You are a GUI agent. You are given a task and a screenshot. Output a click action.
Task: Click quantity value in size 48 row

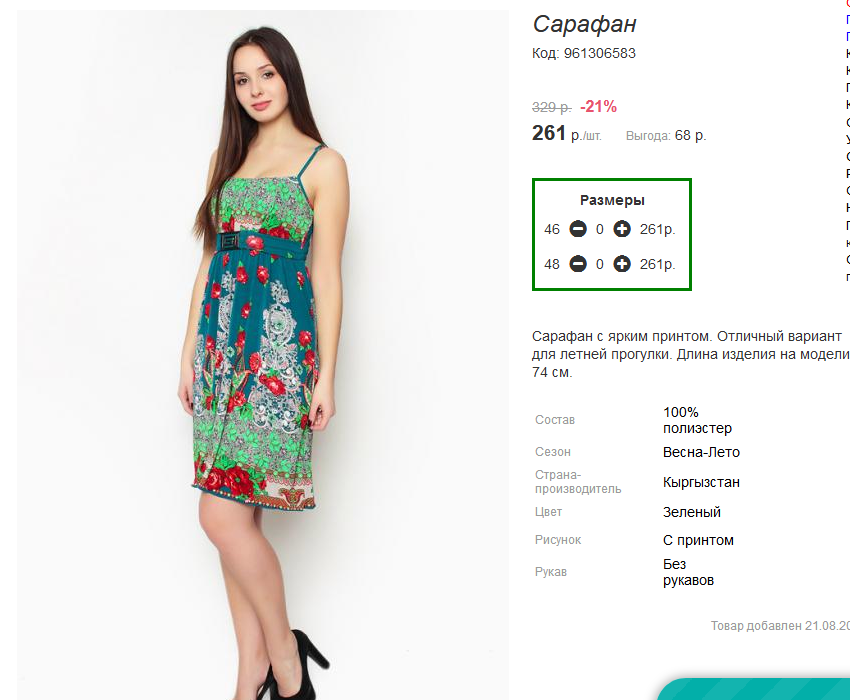point(600,264)
